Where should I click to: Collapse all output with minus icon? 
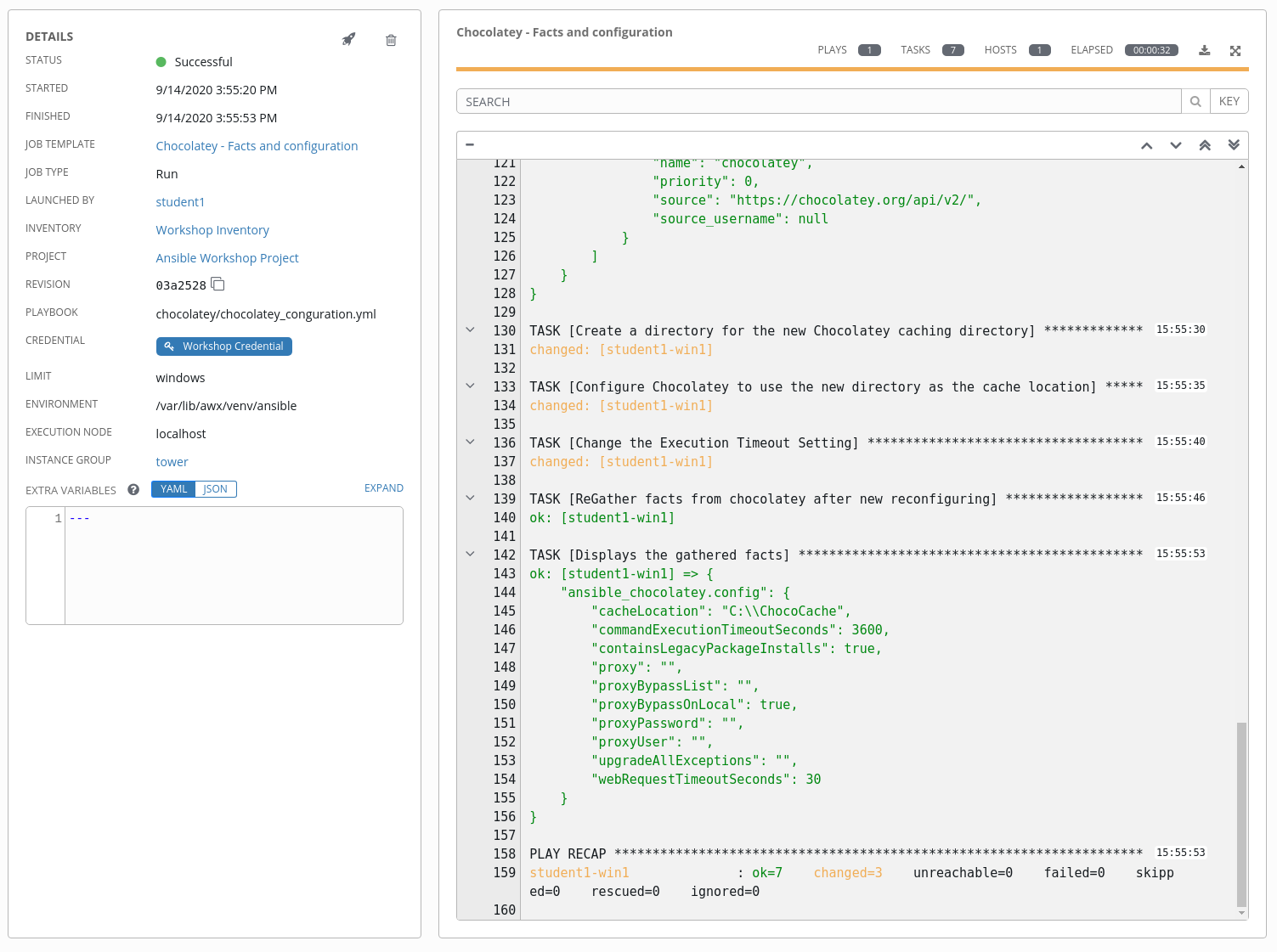point(470,144)
